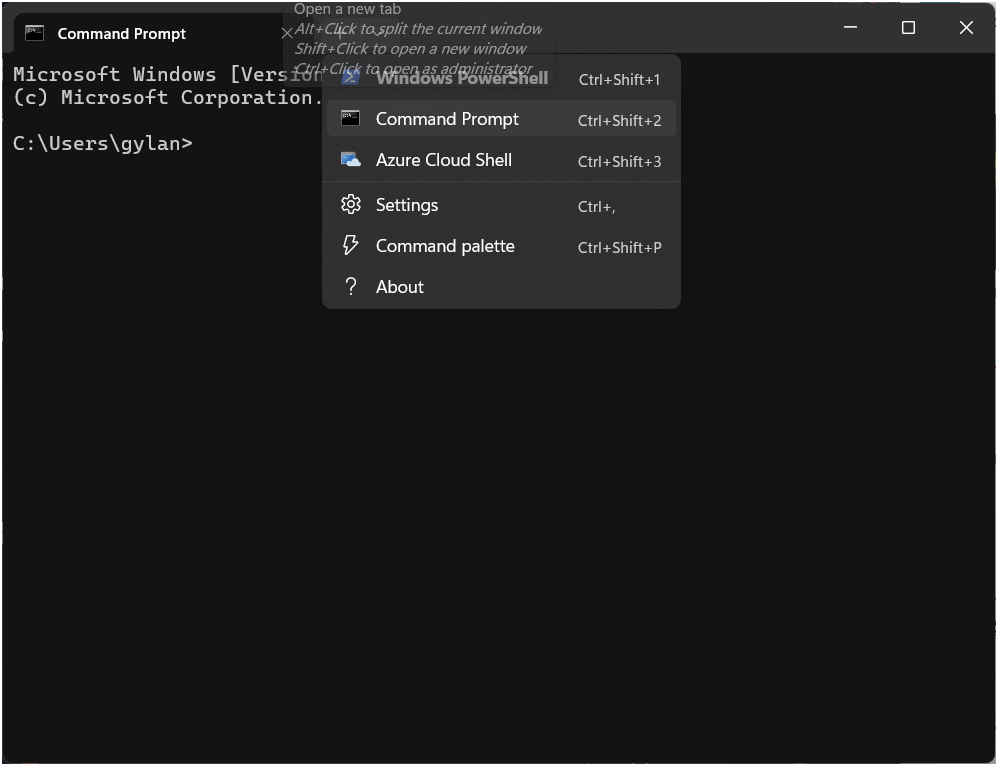This screenshot has width=998, height=766.
Task: Close the Command Prompt tab
Action: [x=287, y=33]
